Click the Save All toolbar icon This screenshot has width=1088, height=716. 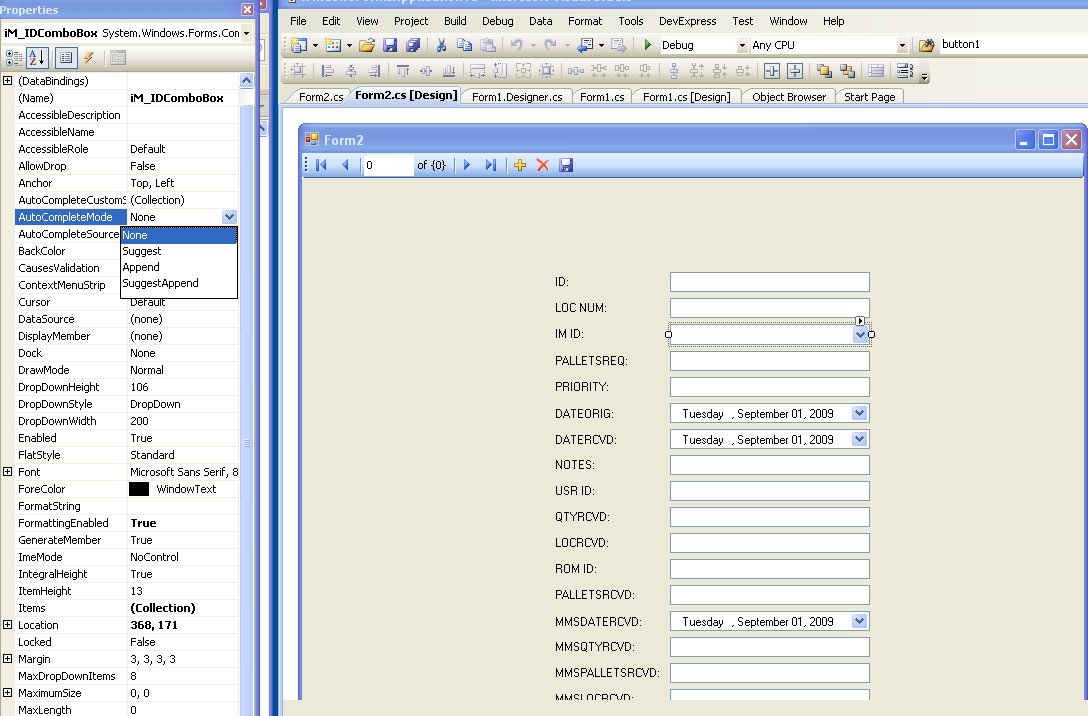click(x=412, y=44)
